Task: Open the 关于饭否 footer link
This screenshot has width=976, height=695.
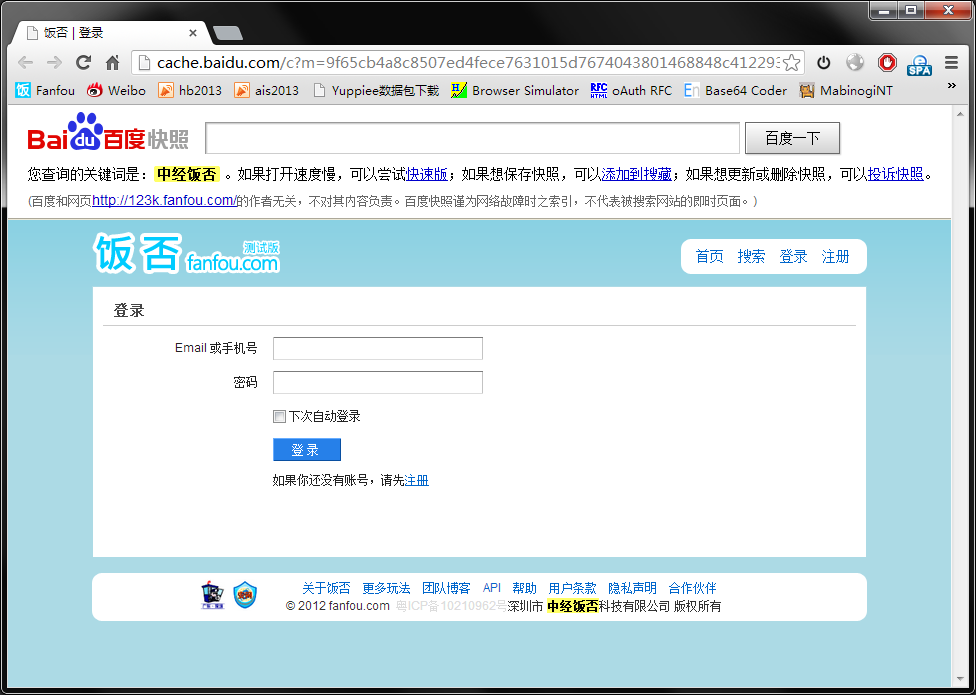Action: [x=326, y=588]
